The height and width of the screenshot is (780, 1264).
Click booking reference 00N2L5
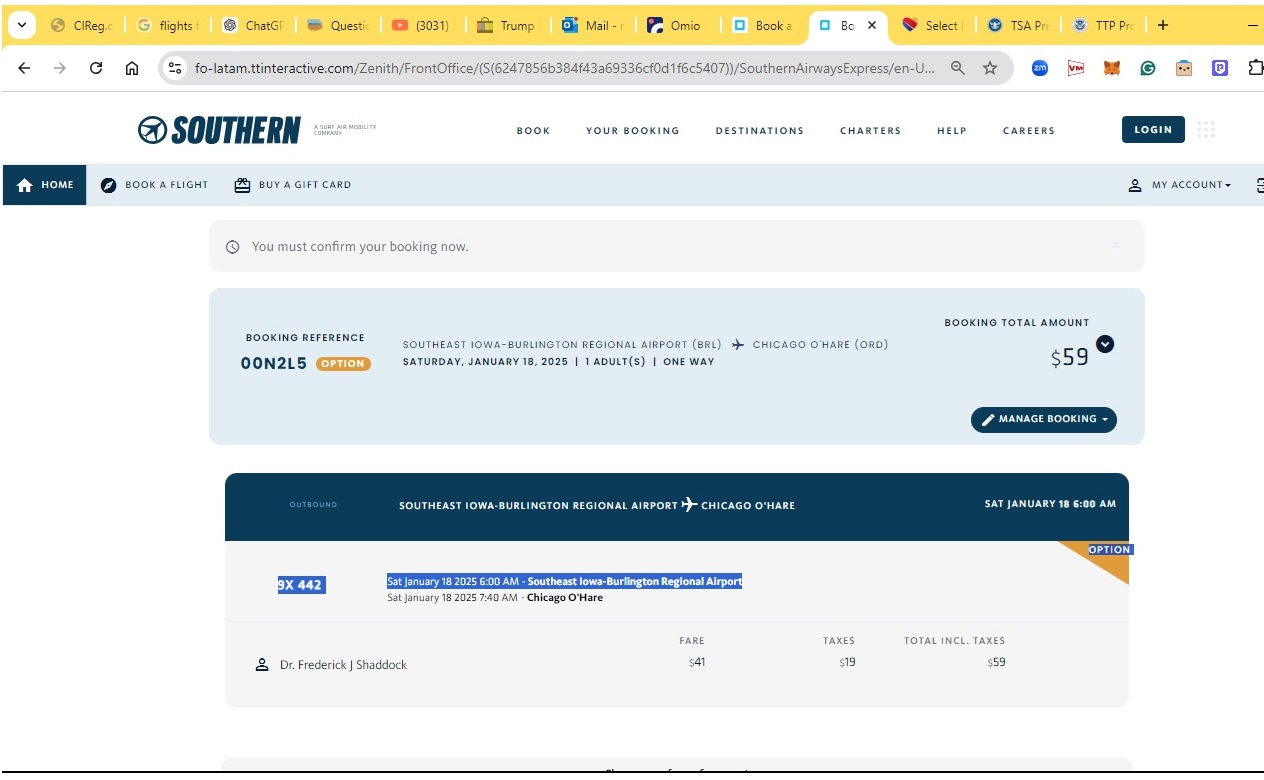pyautogui.click(x=274, y=364)
